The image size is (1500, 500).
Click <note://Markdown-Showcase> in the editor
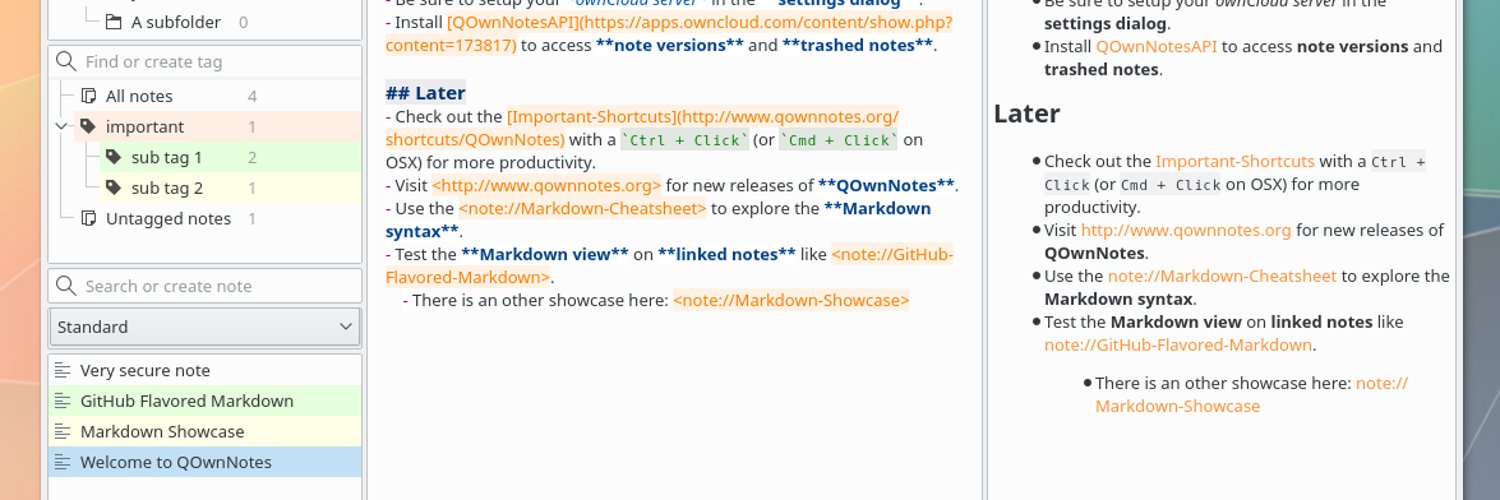(x=791, y=300)
